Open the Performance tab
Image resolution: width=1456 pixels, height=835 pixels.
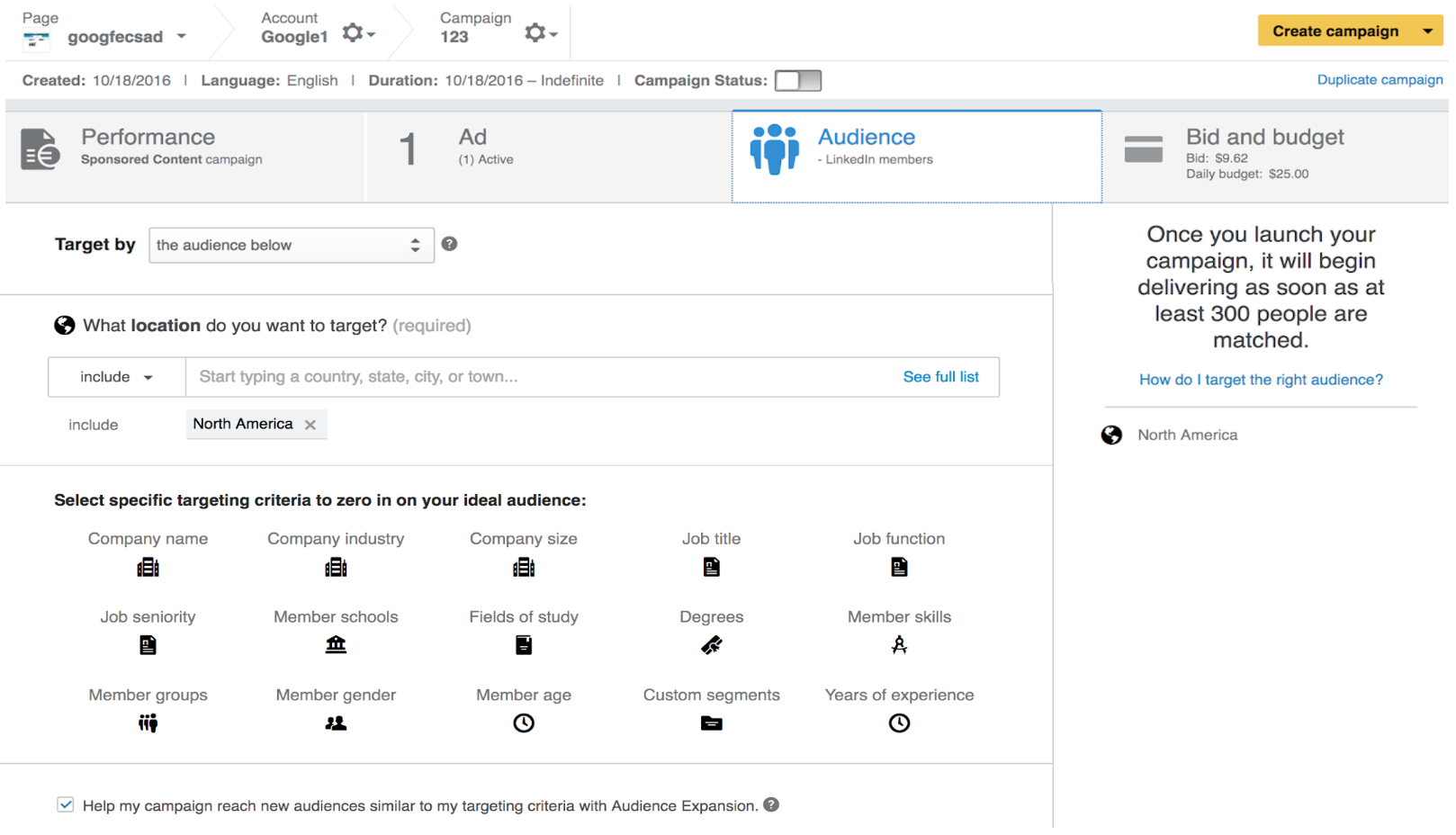pos(185,156)
